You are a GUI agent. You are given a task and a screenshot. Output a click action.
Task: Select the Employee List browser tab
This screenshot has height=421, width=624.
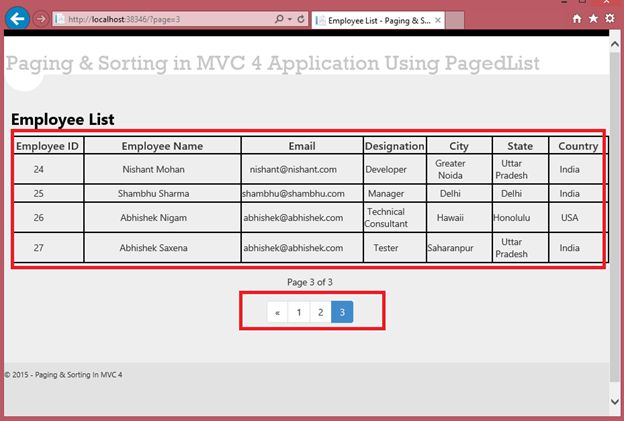pos(378,20)
